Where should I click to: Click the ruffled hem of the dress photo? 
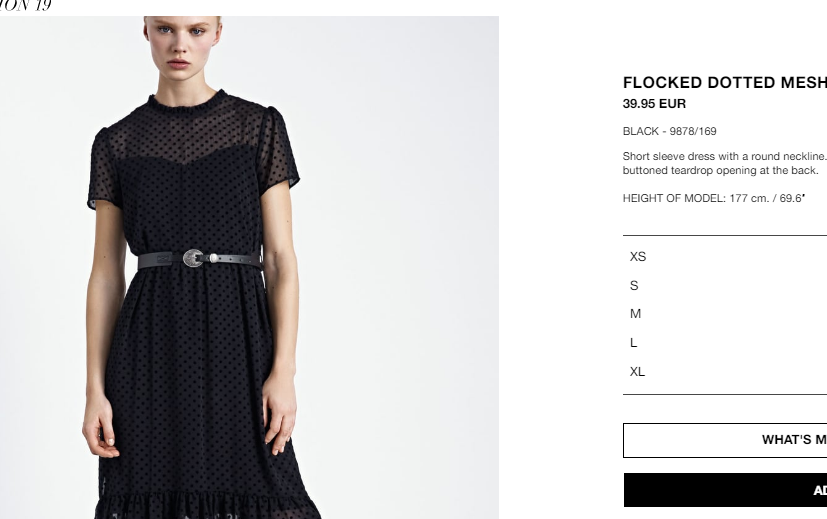pos(208,507)
